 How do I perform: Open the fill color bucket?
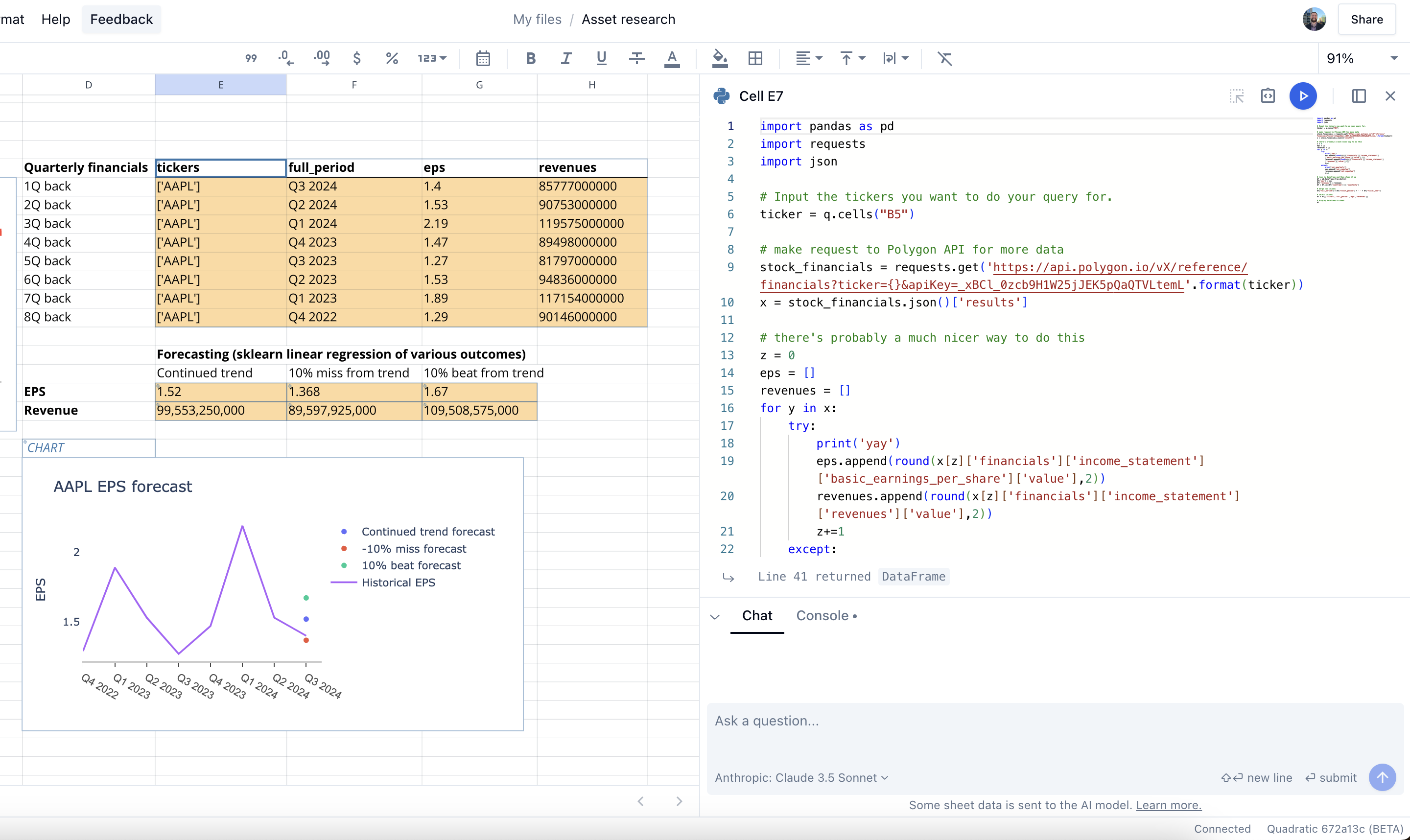719,58
